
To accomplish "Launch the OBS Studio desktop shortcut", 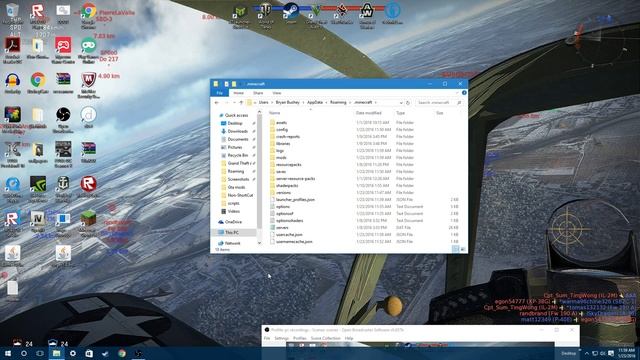I will 63,119.
